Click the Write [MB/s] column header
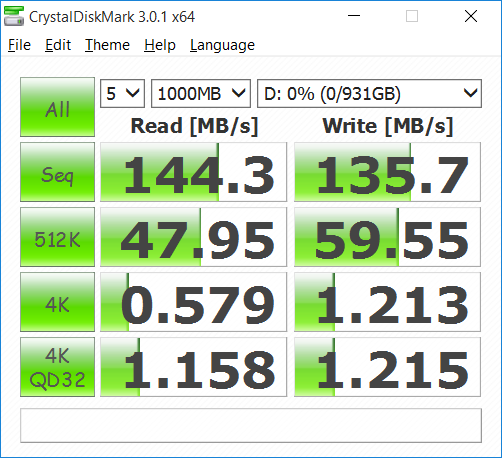 (388, 126)
